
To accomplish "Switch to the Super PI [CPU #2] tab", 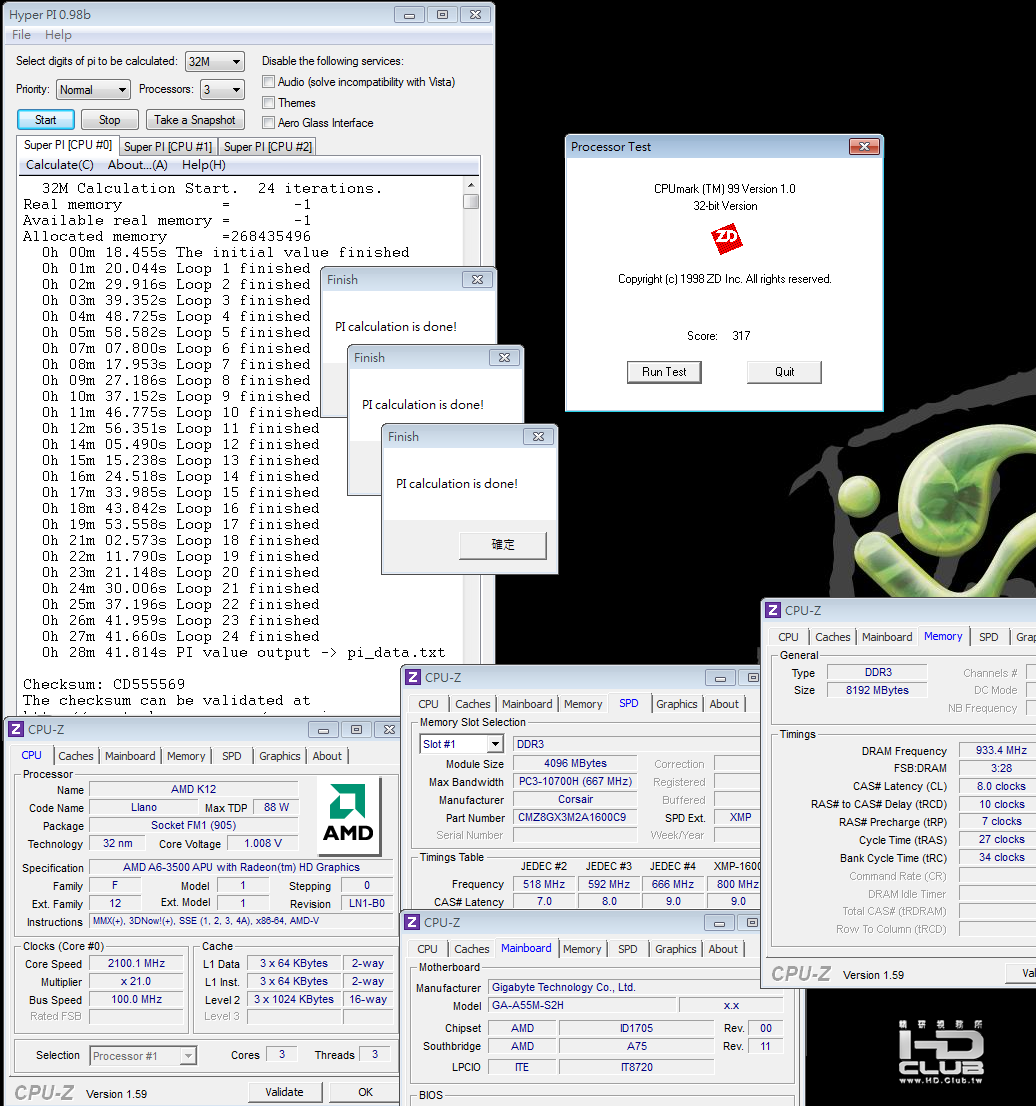I will click(267, 146).
